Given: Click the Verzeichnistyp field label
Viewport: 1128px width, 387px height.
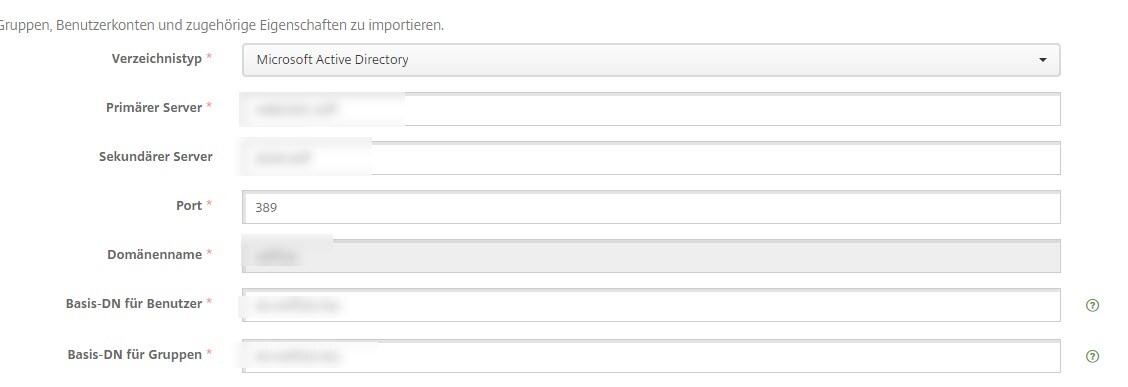Looking at the screenshot, I should [x=157, y=59].
